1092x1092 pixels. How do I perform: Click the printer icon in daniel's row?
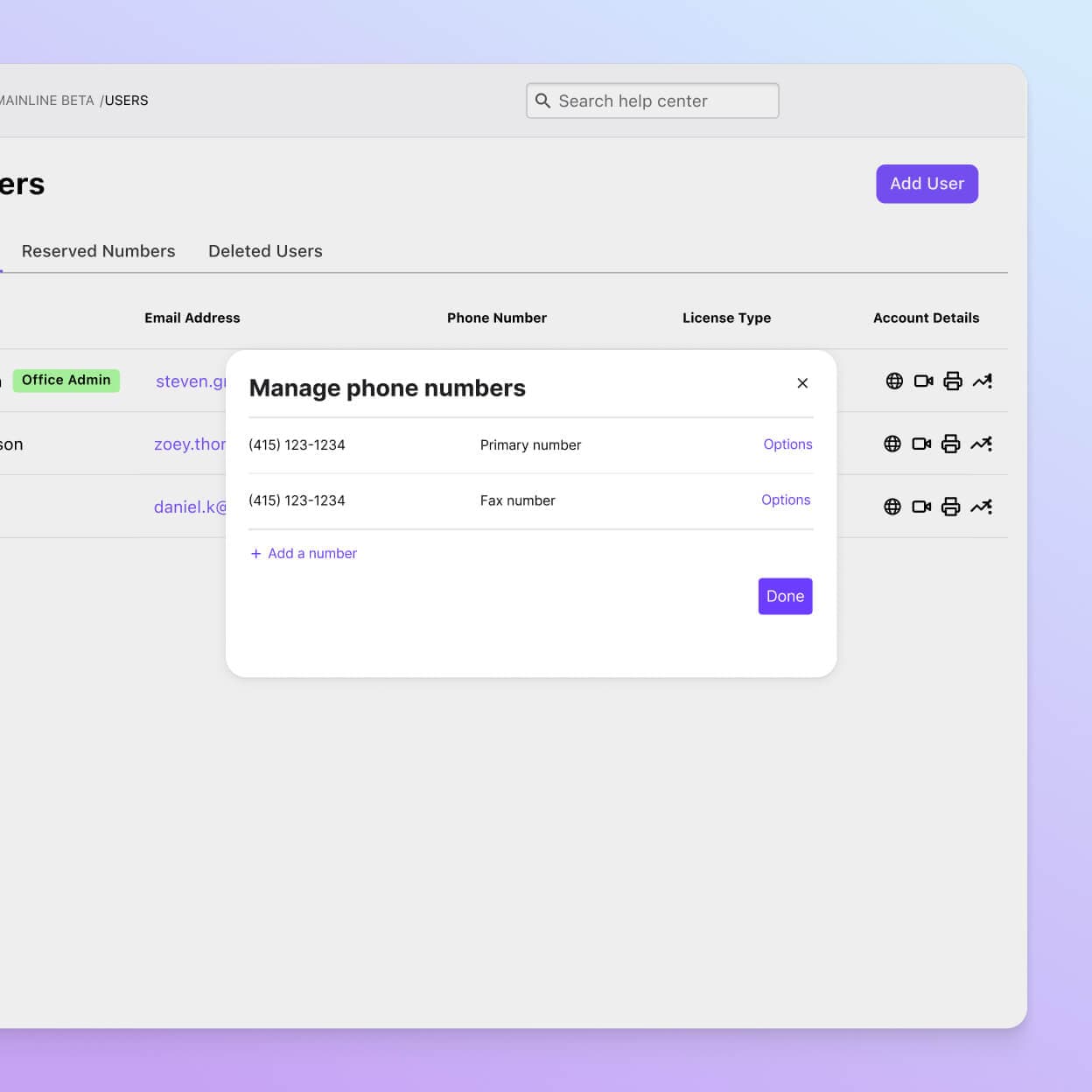click(951, 507)
